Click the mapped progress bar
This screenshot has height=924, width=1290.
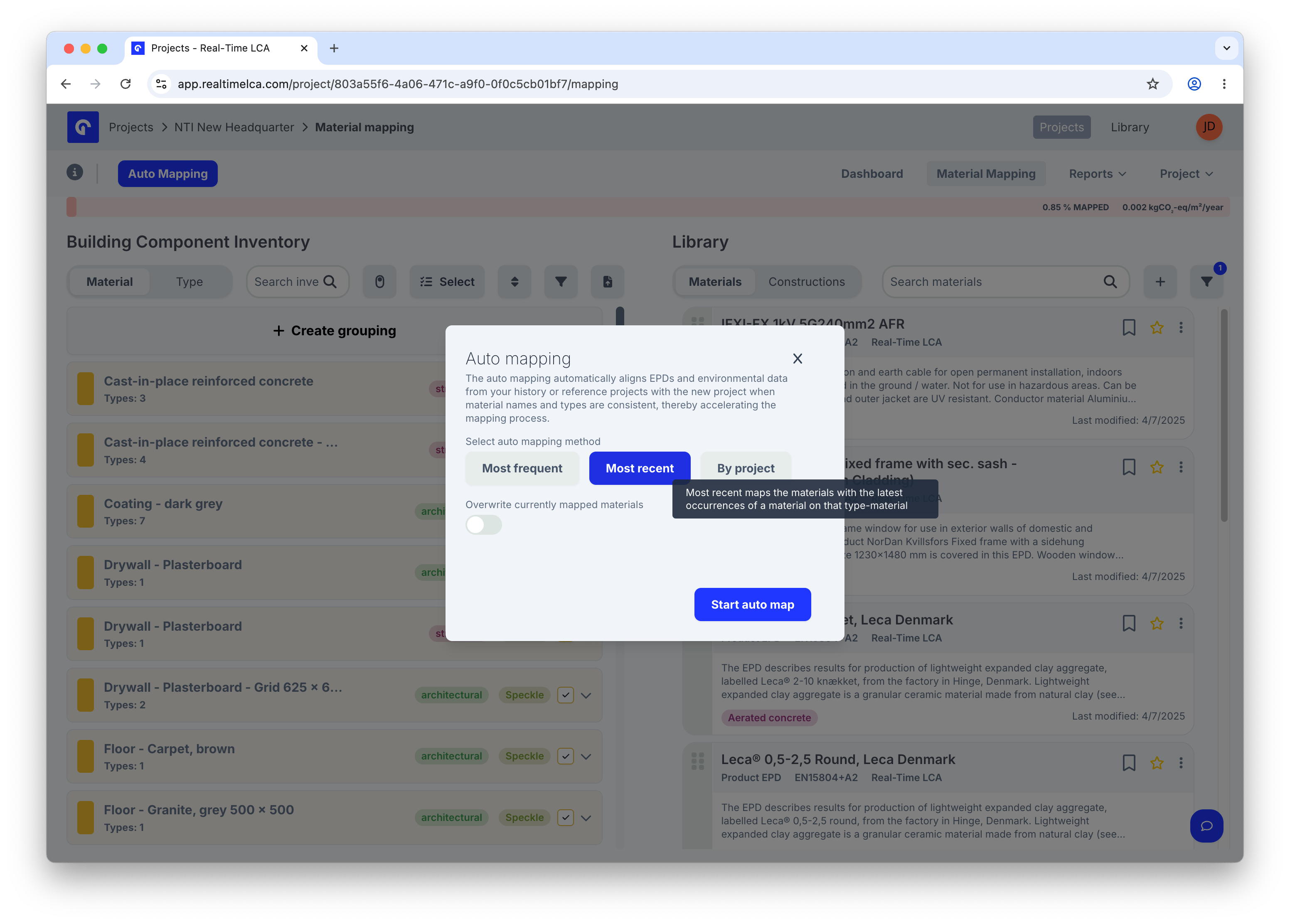[x=648, y=207]
